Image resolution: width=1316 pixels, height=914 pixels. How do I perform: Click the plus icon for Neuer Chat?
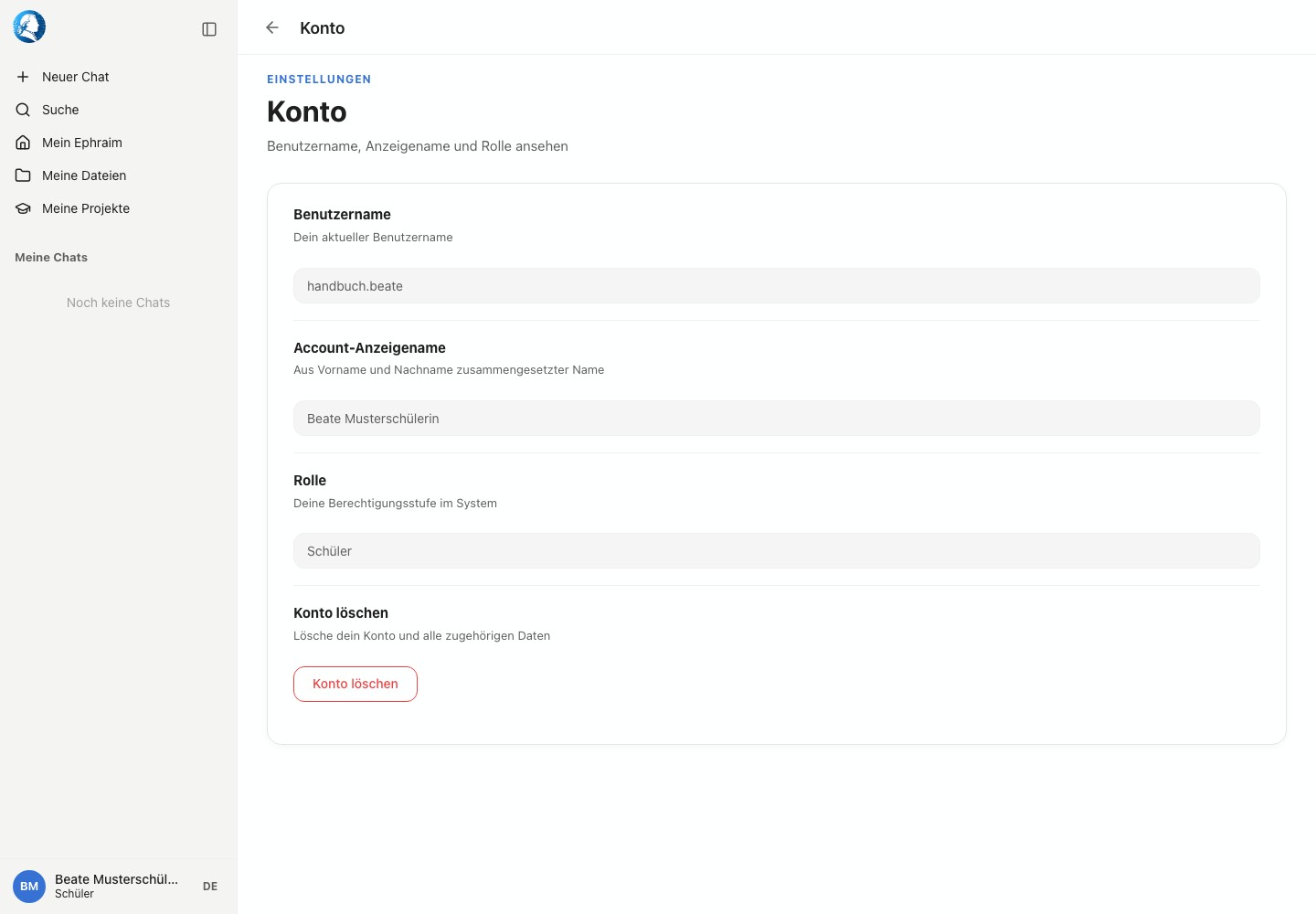(23, 77)
